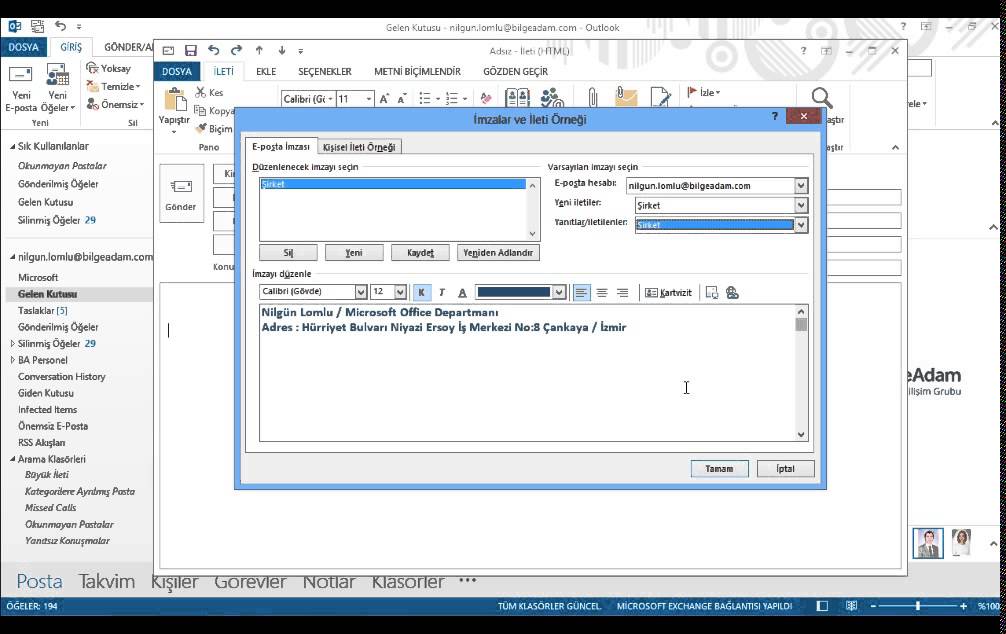Click zoom in plus in status bar

coord(963,606)
